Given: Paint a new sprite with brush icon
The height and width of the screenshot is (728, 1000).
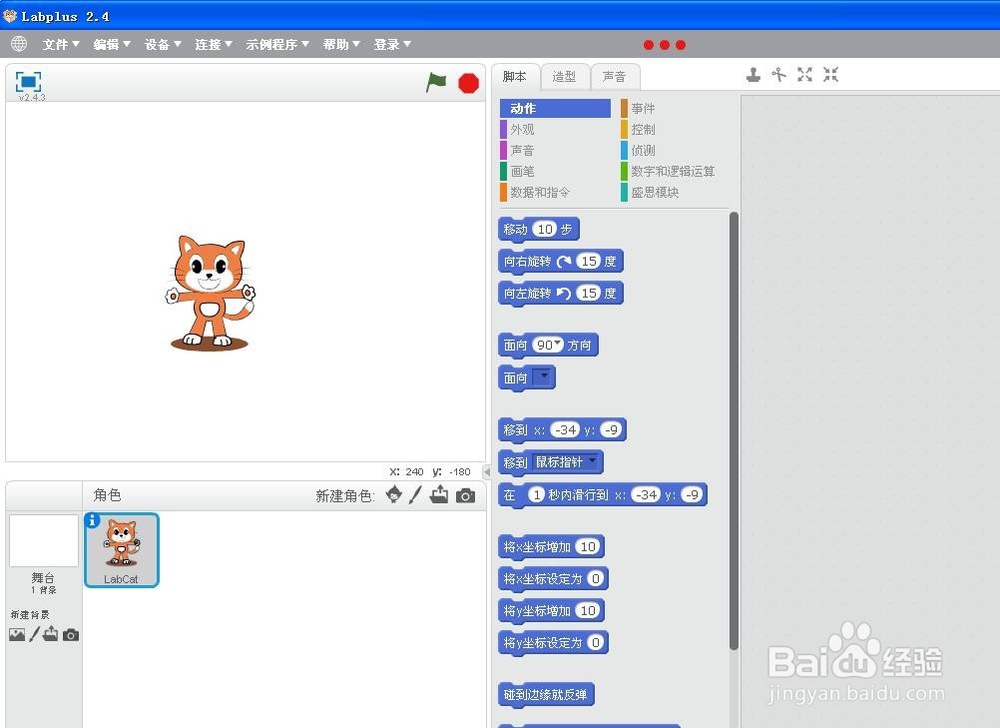Looking at the screenshot, I should click(415, 495).
